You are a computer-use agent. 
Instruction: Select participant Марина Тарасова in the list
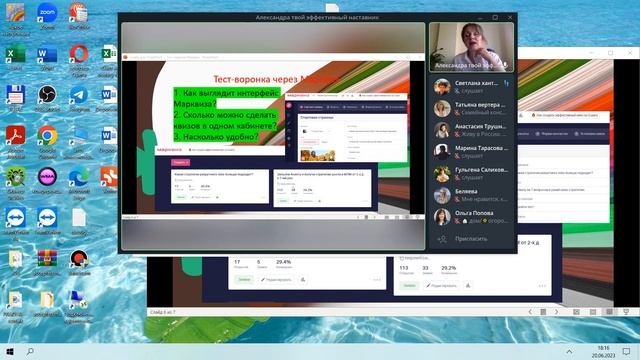[x=472, y=151]
